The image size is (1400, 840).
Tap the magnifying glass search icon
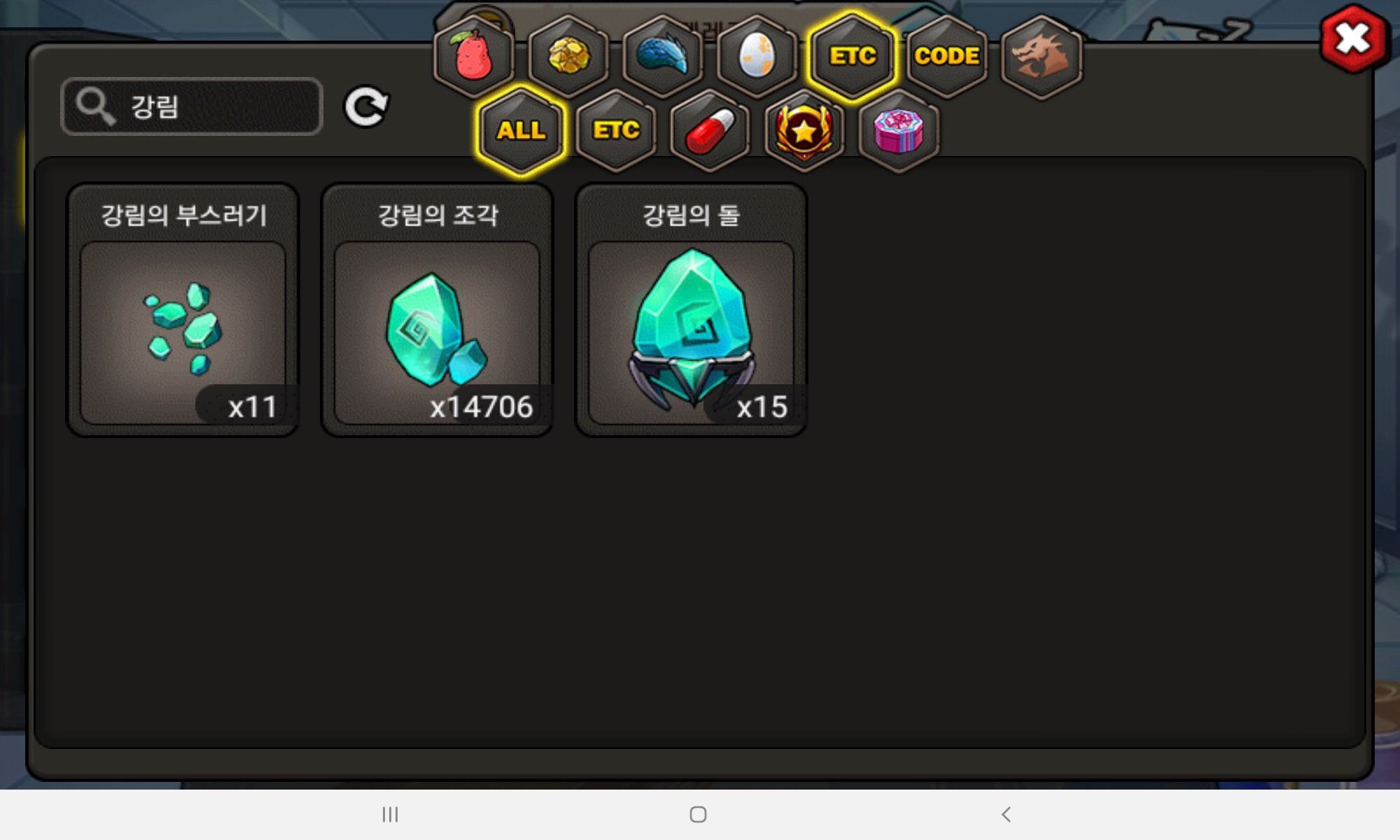coord(96,106)
